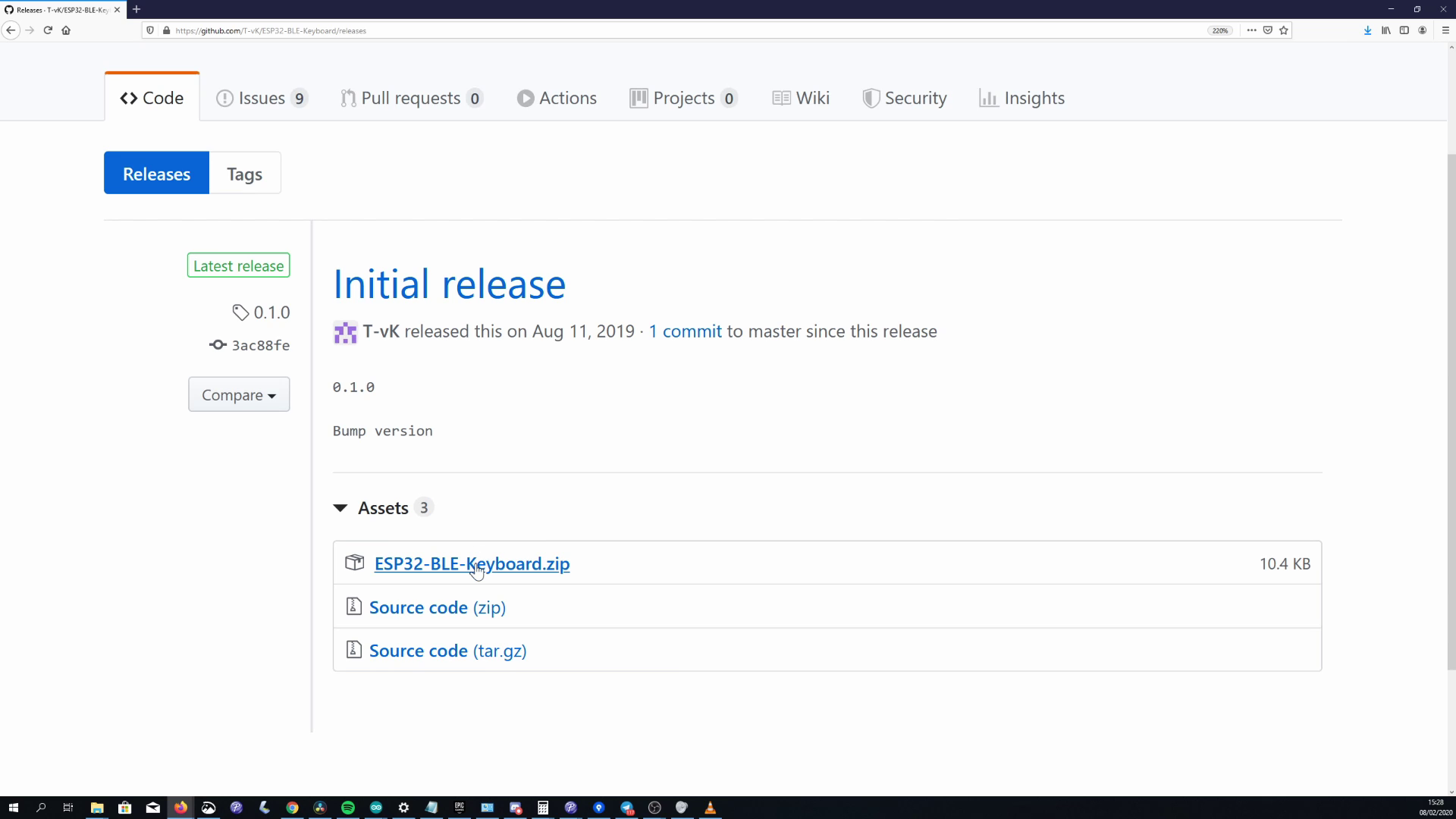
Task: Show sidebars icon in toolbar
Action: pyautogui.click(x=1404, y=30)
